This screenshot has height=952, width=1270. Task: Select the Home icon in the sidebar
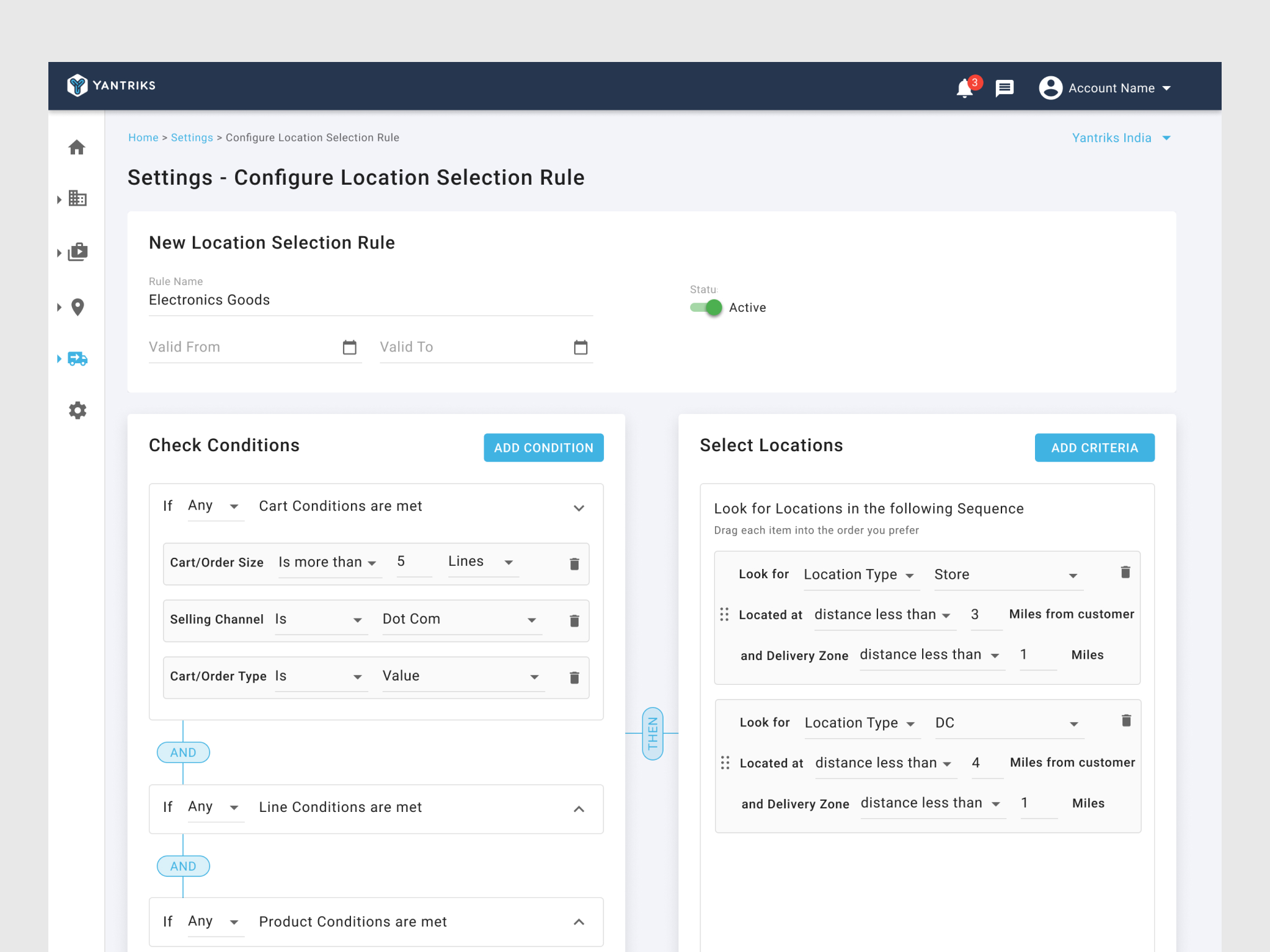(x=77, y=148)
